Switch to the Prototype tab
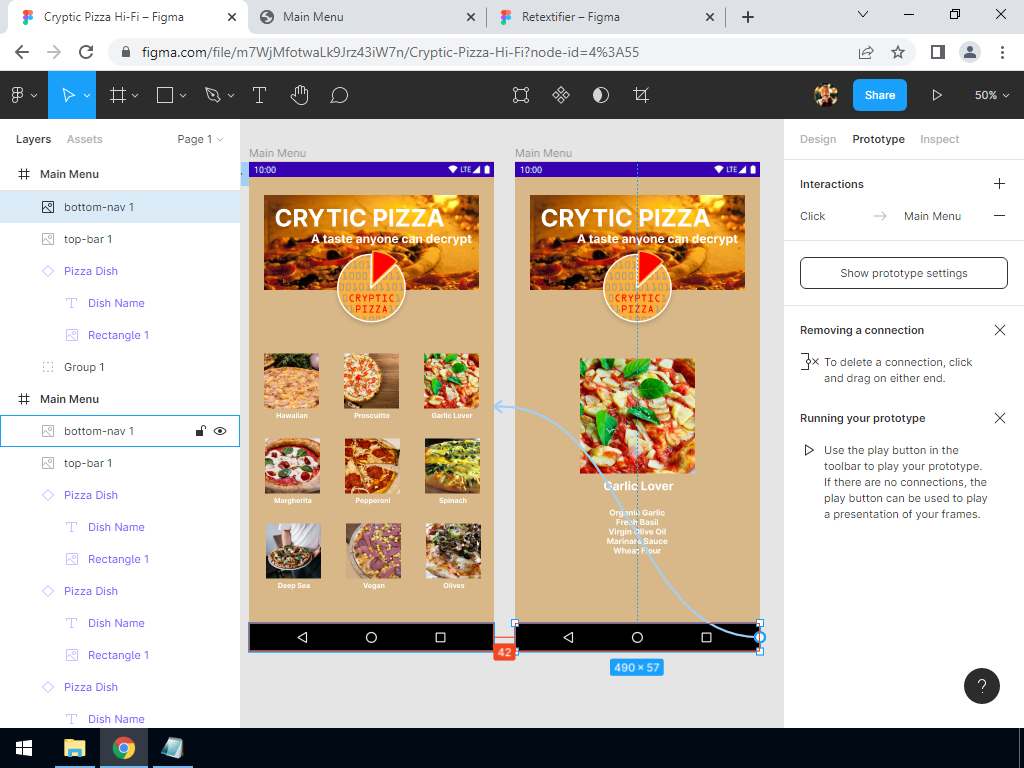 (x=878, y=139)
